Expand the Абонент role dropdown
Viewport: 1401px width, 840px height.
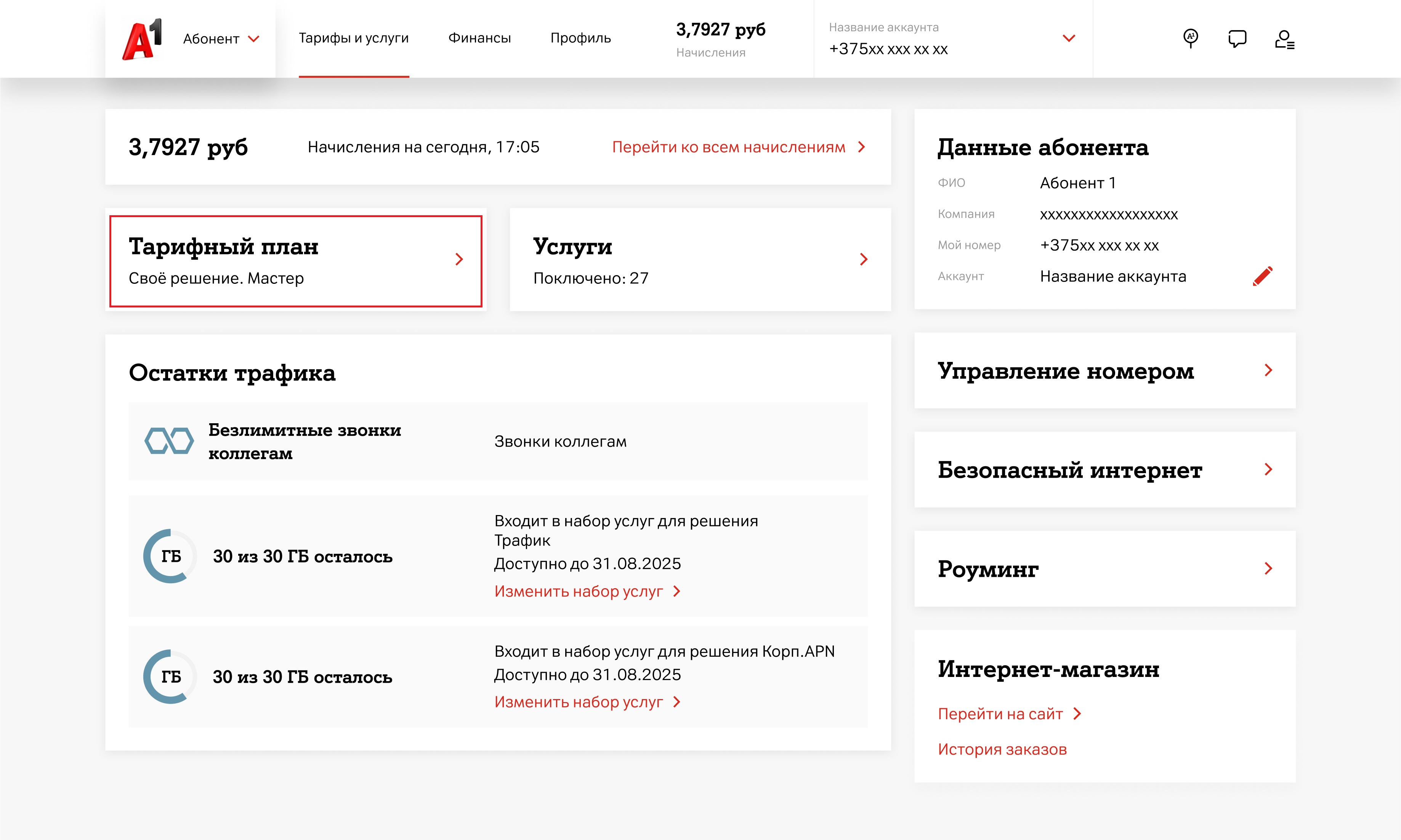(221, 38)
